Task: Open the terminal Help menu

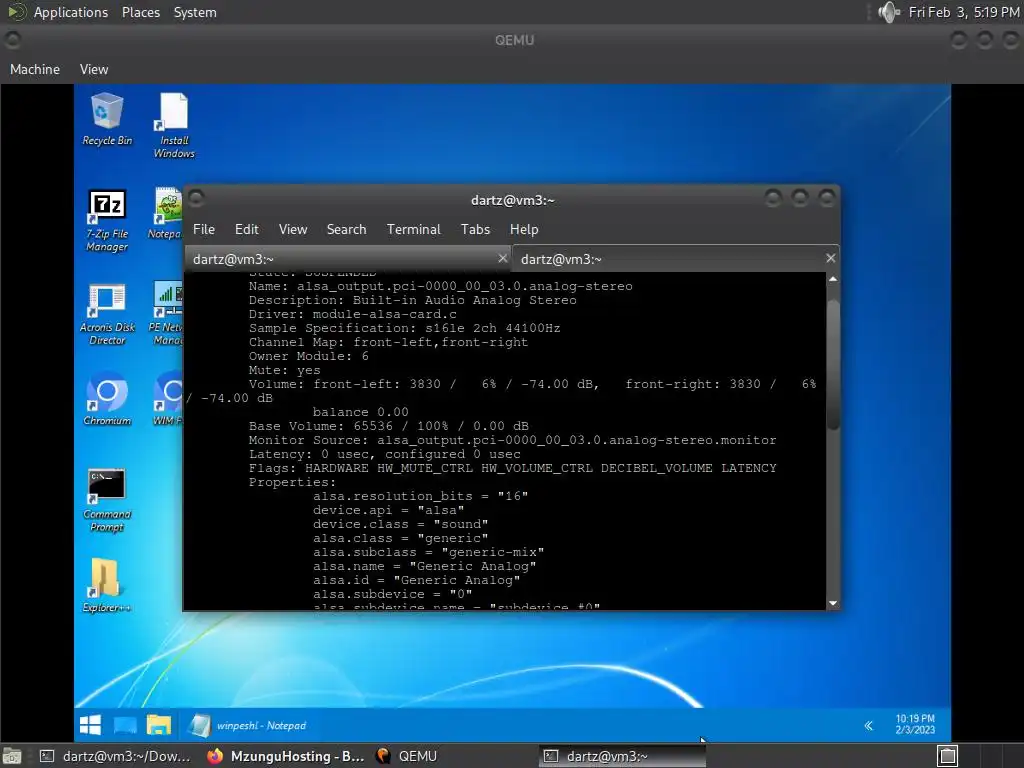Action: (524, 229)
